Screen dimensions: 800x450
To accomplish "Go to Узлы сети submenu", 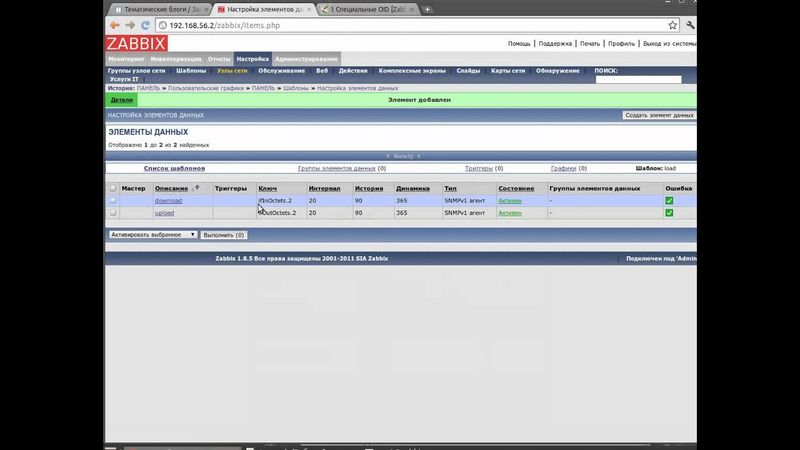I will point(232,71).
